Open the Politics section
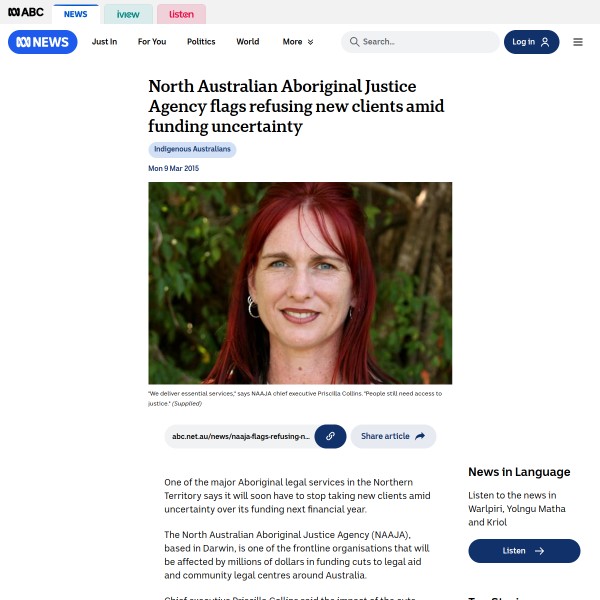 (x=201, y=42)
